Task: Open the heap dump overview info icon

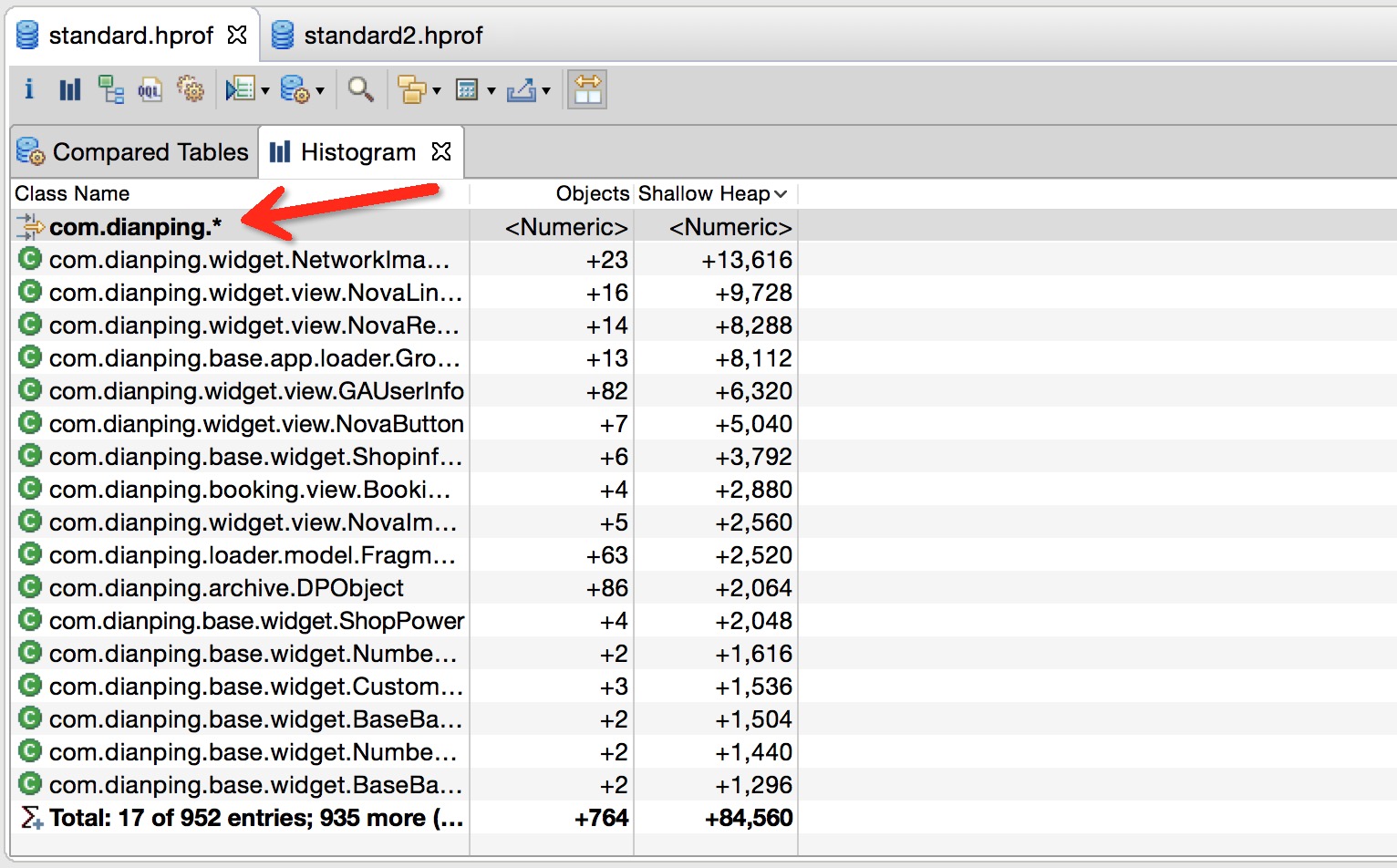Action: tap(28, 89)
